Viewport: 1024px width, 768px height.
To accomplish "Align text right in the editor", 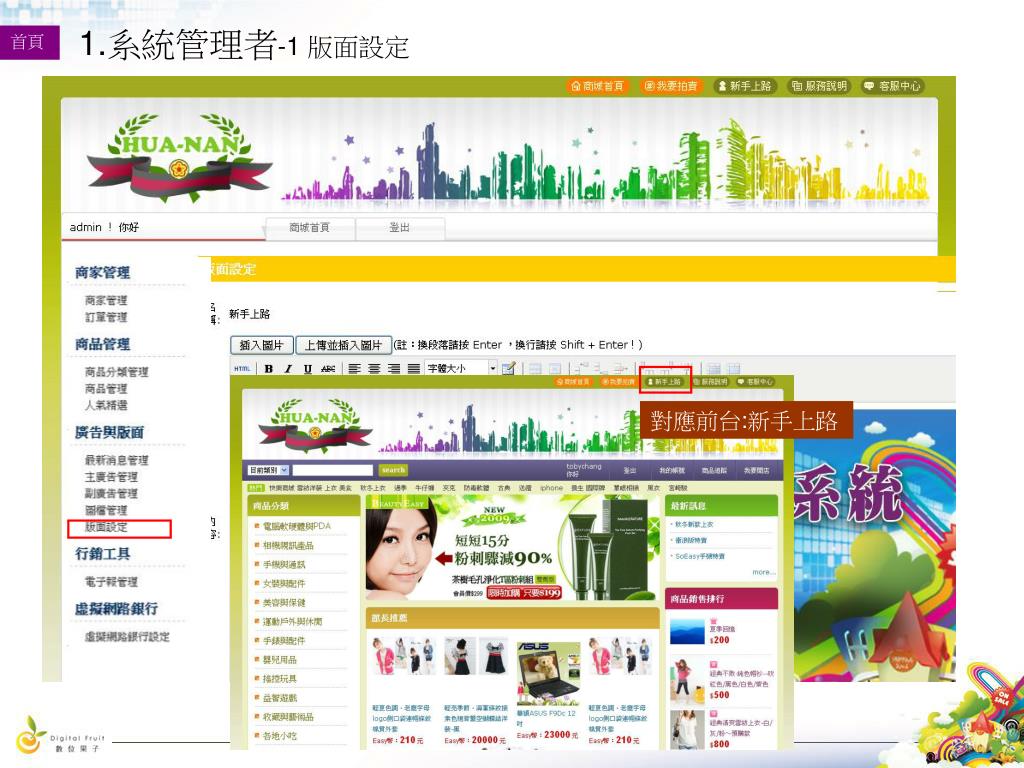I will pos(394,368).
